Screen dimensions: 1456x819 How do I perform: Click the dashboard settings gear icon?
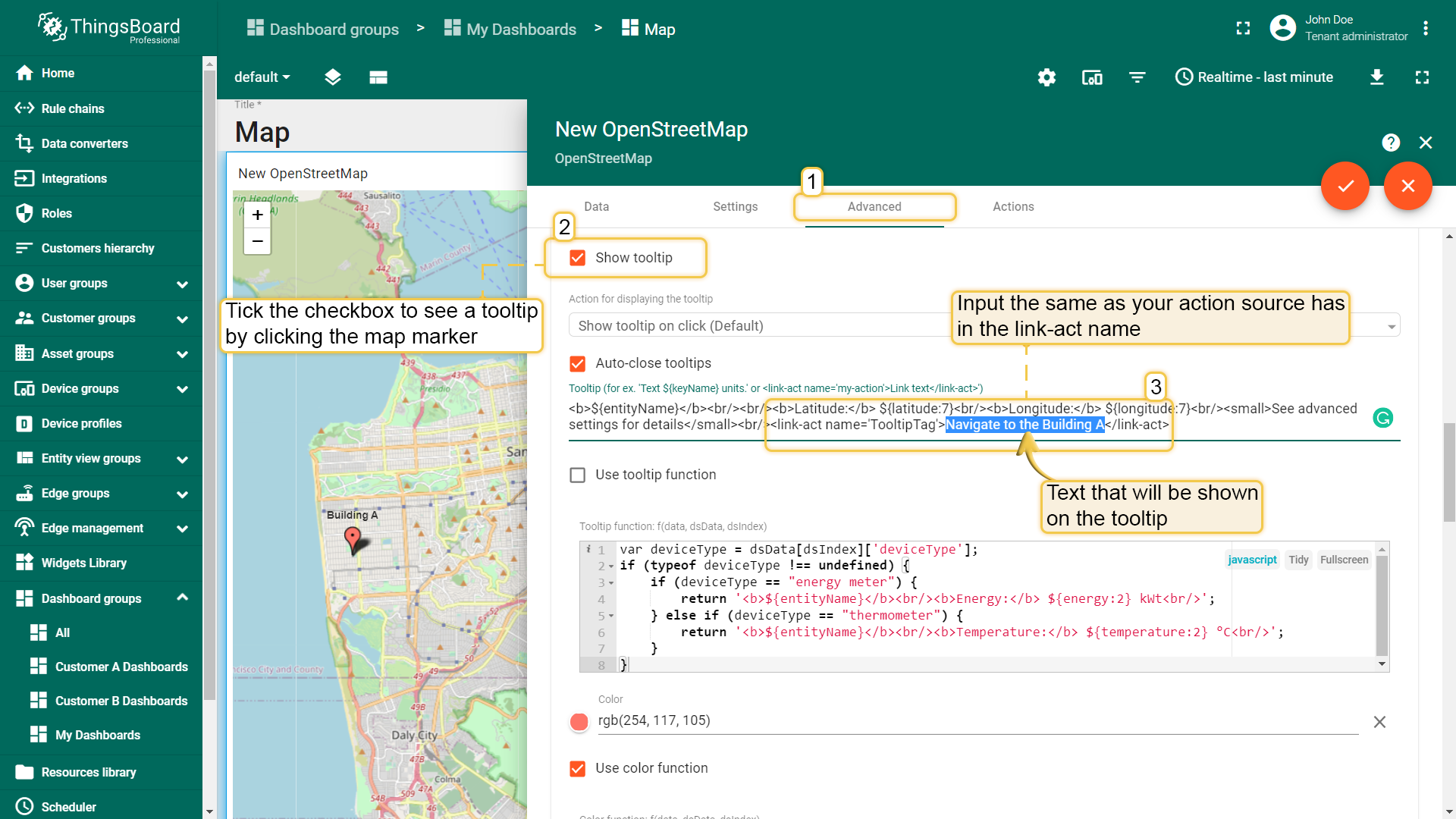click(1046, 77)
